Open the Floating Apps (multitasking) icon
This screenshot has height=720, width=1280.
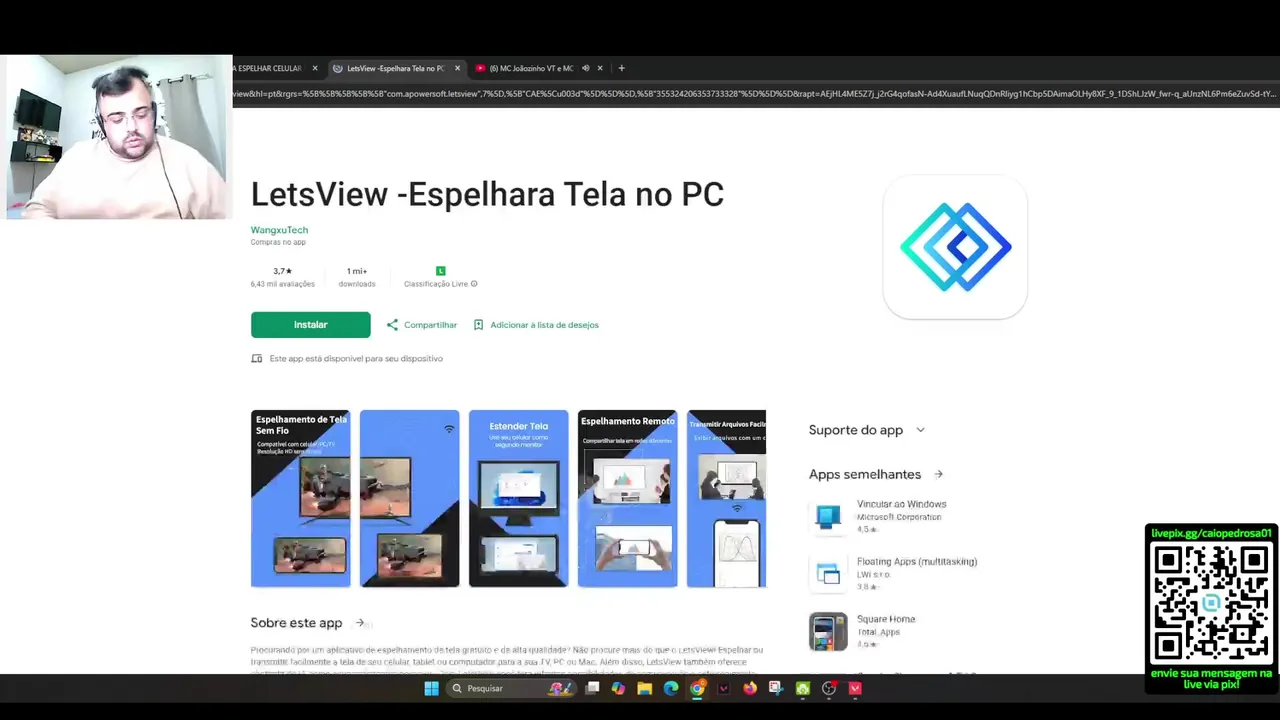coord(828,574)
